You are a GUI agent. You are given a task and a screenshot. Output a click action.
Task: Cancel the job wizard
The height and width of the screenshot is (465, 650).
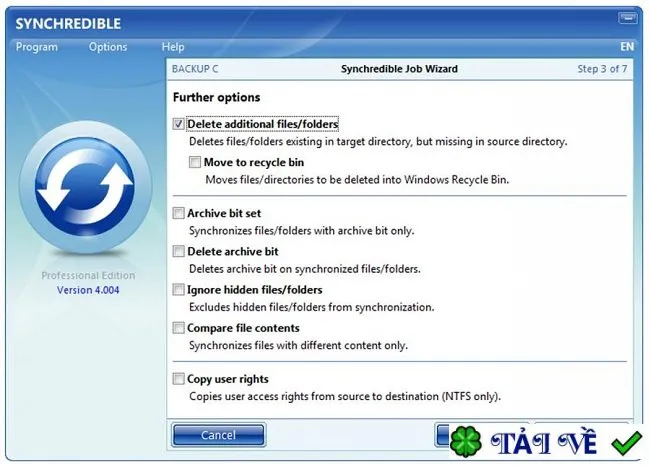(218, 435)
